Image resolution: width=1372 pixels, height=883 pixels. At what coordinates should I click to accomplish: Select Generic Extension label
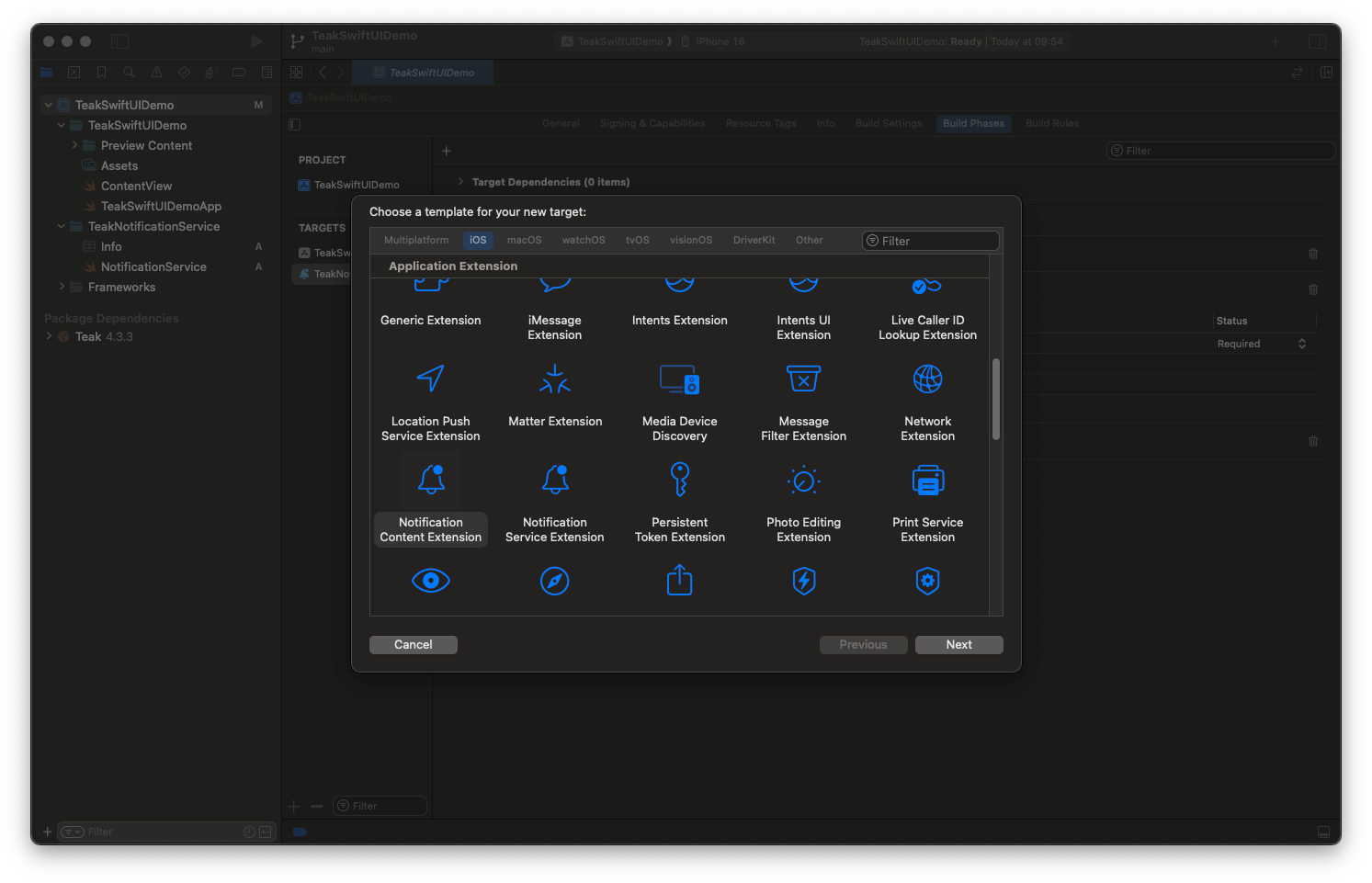pos(431,320)
